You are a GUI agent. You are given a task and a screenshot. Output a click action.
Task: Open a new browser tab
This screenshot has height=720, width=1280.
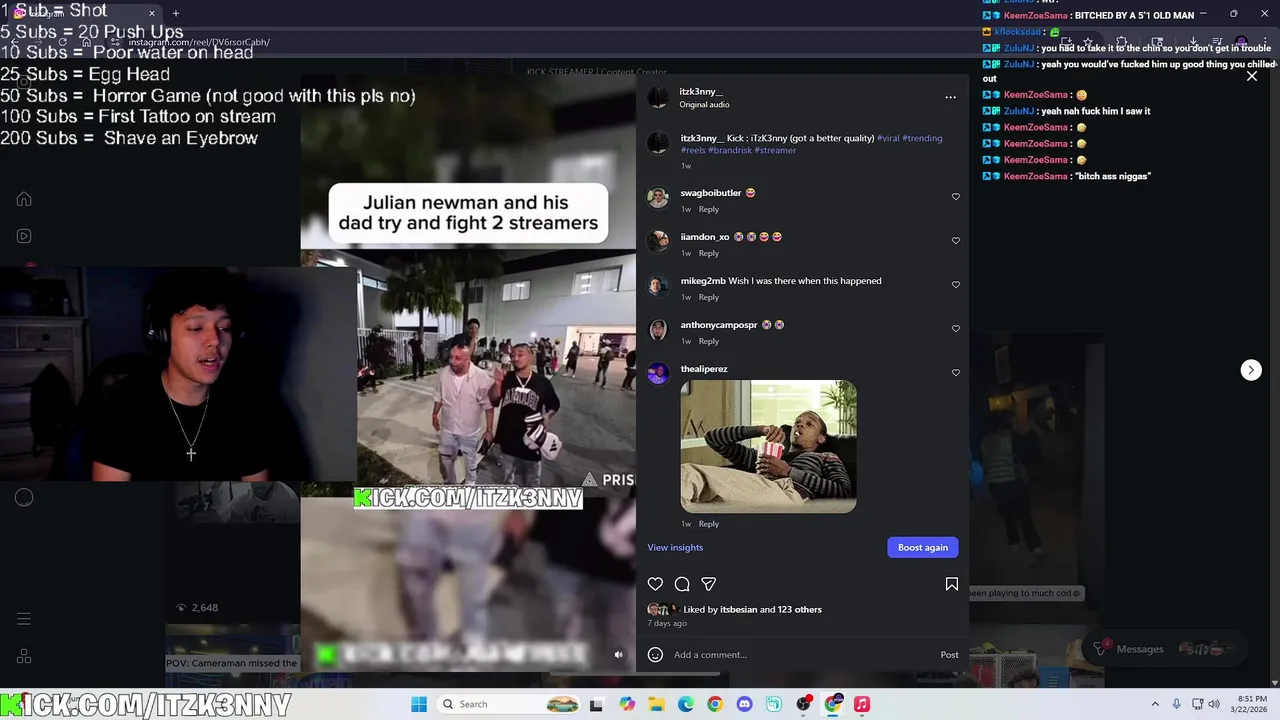pyautogui.click(x=175, y=13)
